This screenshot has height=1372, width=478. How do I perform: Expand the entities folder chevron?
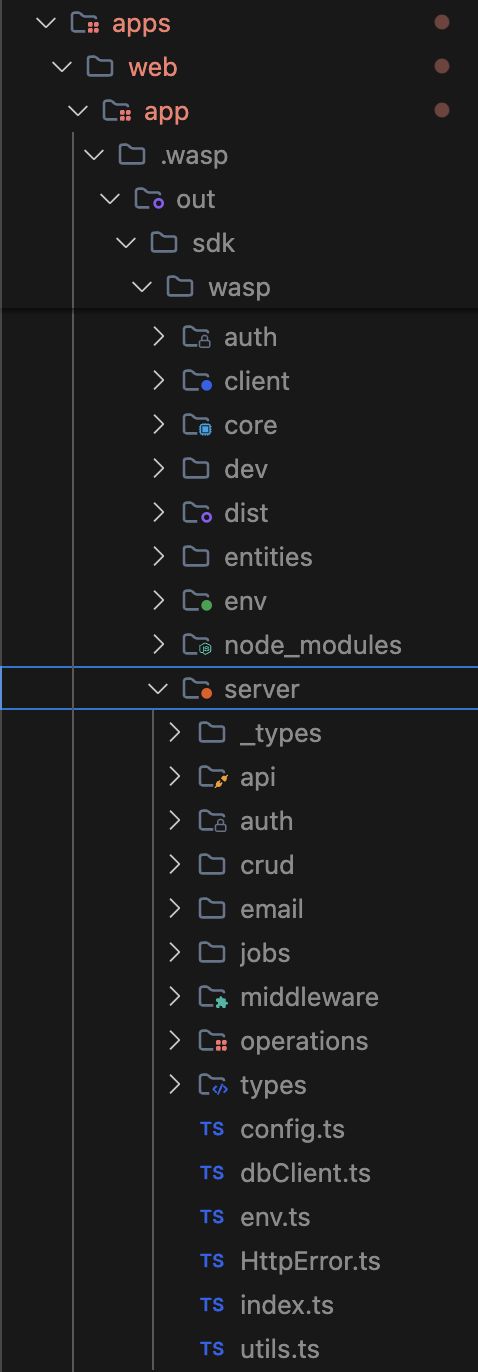[x=158, y=557]
